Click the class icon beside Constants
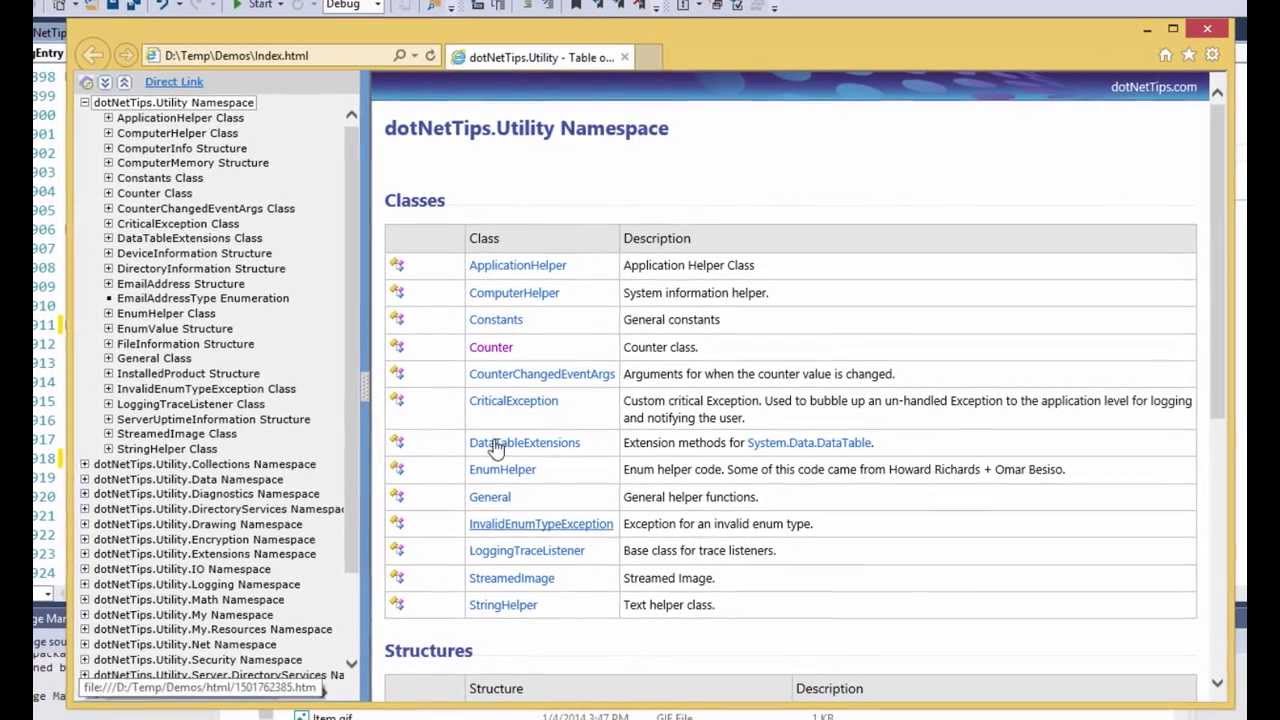 (397, 319)
